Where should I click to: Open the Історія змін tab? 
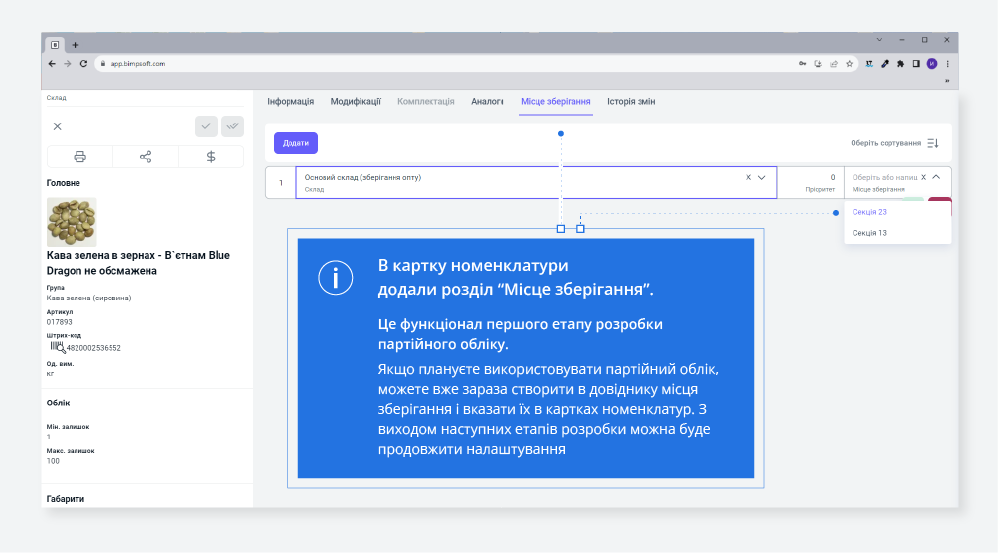(x=631, y=102)
